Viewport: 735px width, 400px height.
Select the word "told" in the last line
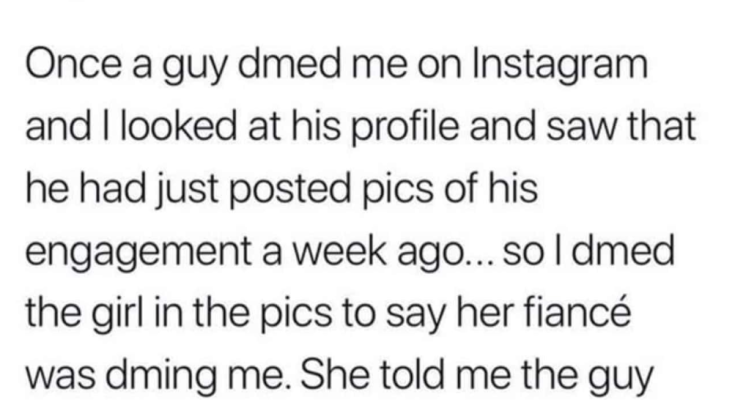pyautogui.click(x=408, y=374)
